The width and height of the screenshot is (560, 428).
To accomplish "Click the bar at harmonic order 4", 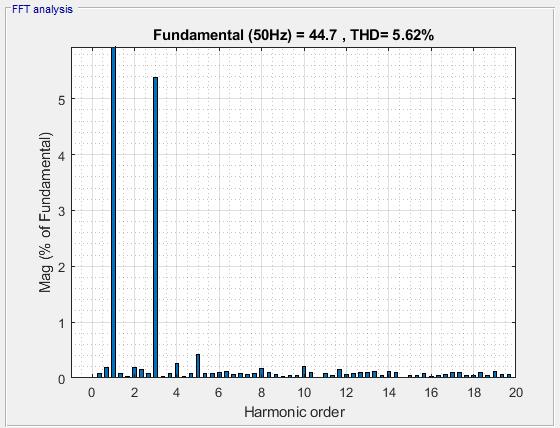I will pos(177,370).
